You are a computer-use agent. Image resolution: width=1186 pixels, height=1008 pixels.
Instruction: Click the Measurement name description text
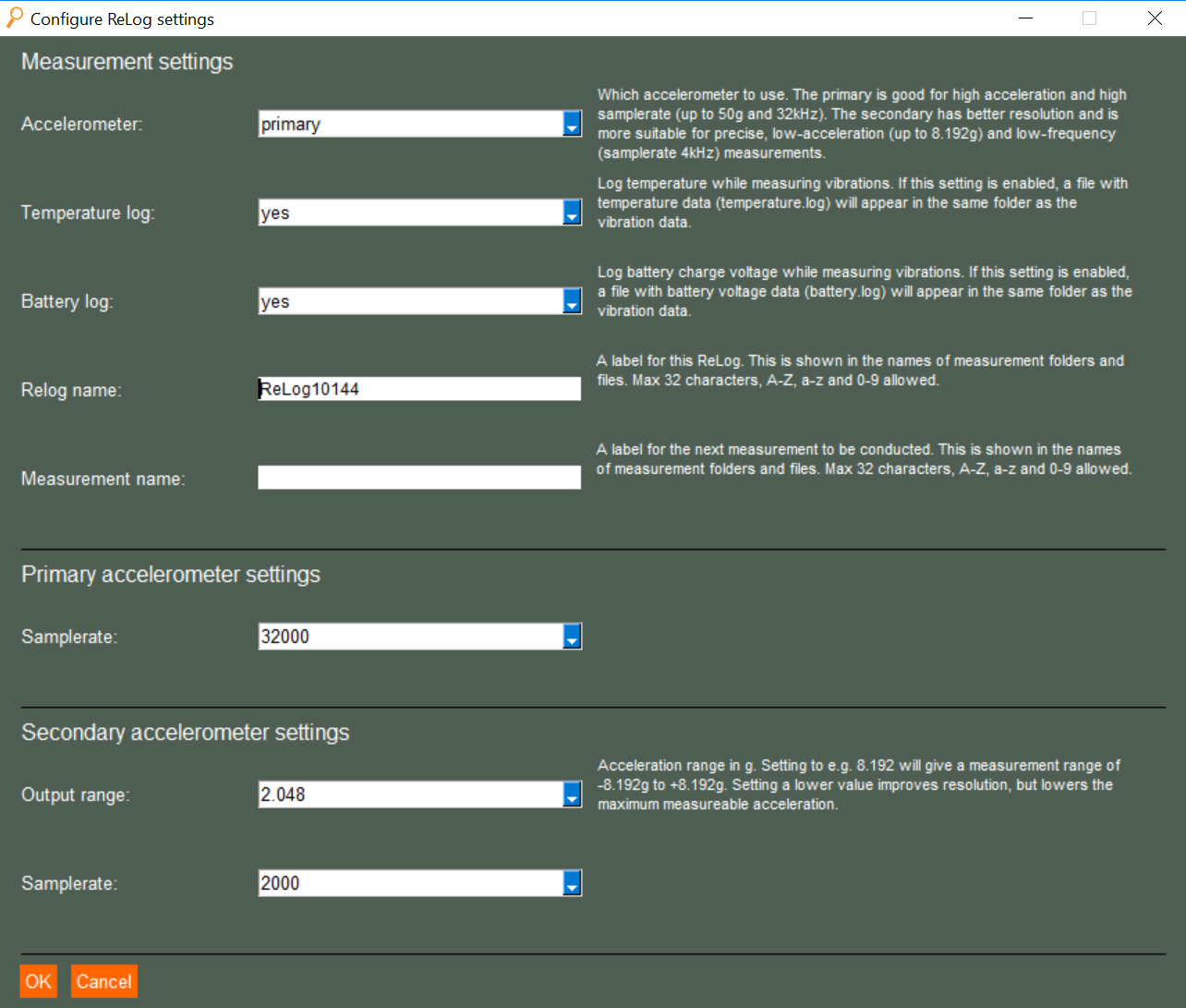coord(864,459)
